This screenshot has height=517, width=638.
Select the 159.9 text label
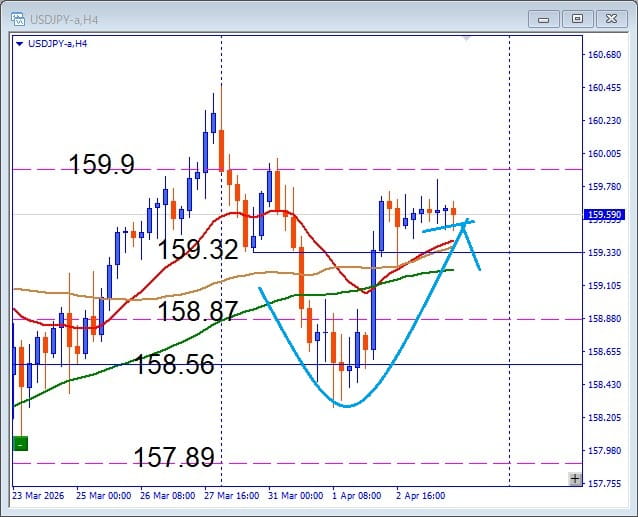point(101,165)
